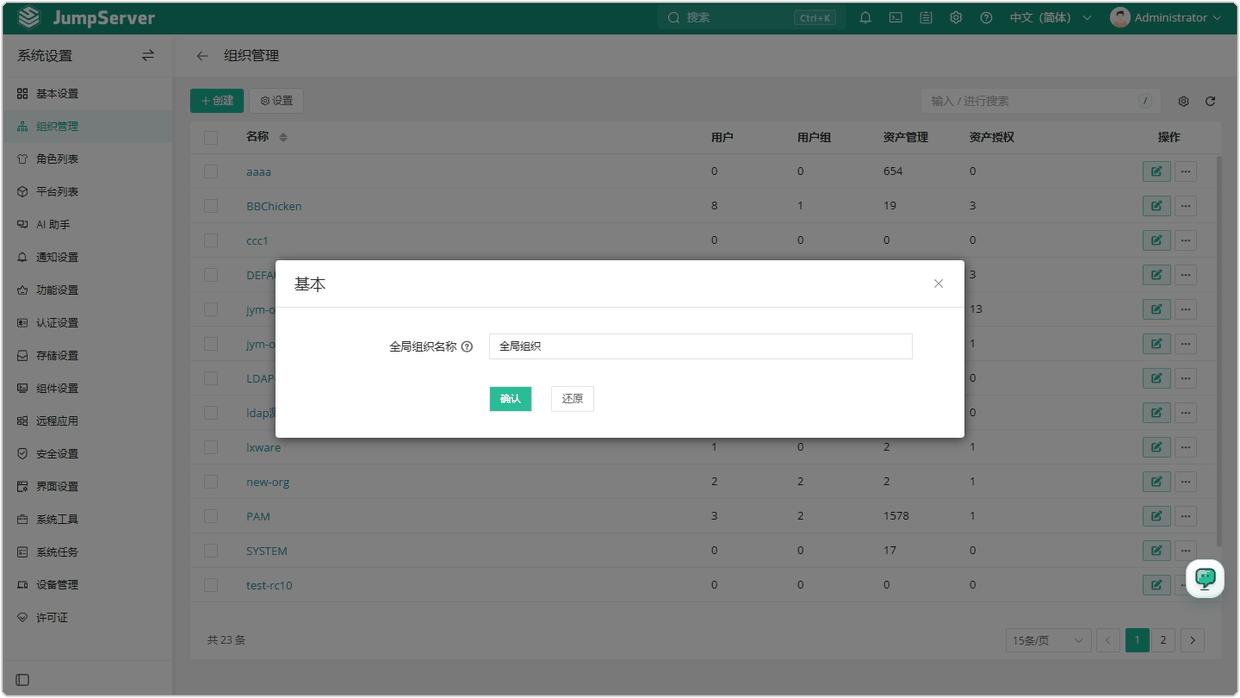Viewport: 1240px width, 698px height.
Task: Click the Administrator avatar
Action: pyautogui.click(x=1120, y=18)
